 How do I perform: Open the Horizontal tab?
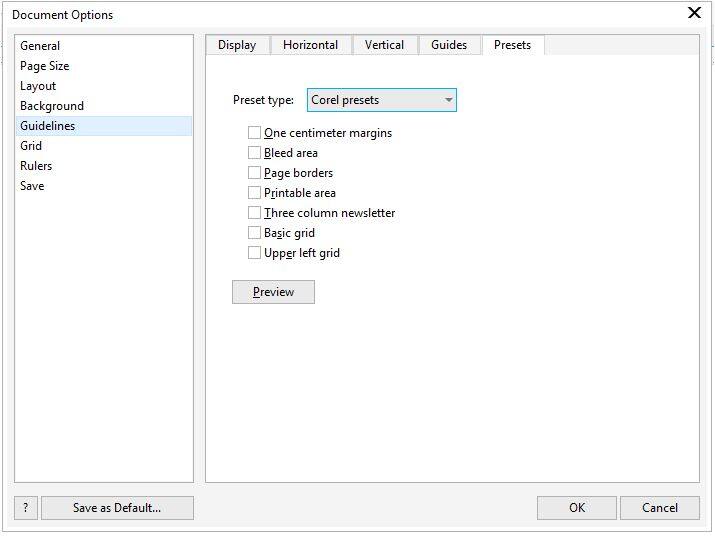tap(310, 45)
